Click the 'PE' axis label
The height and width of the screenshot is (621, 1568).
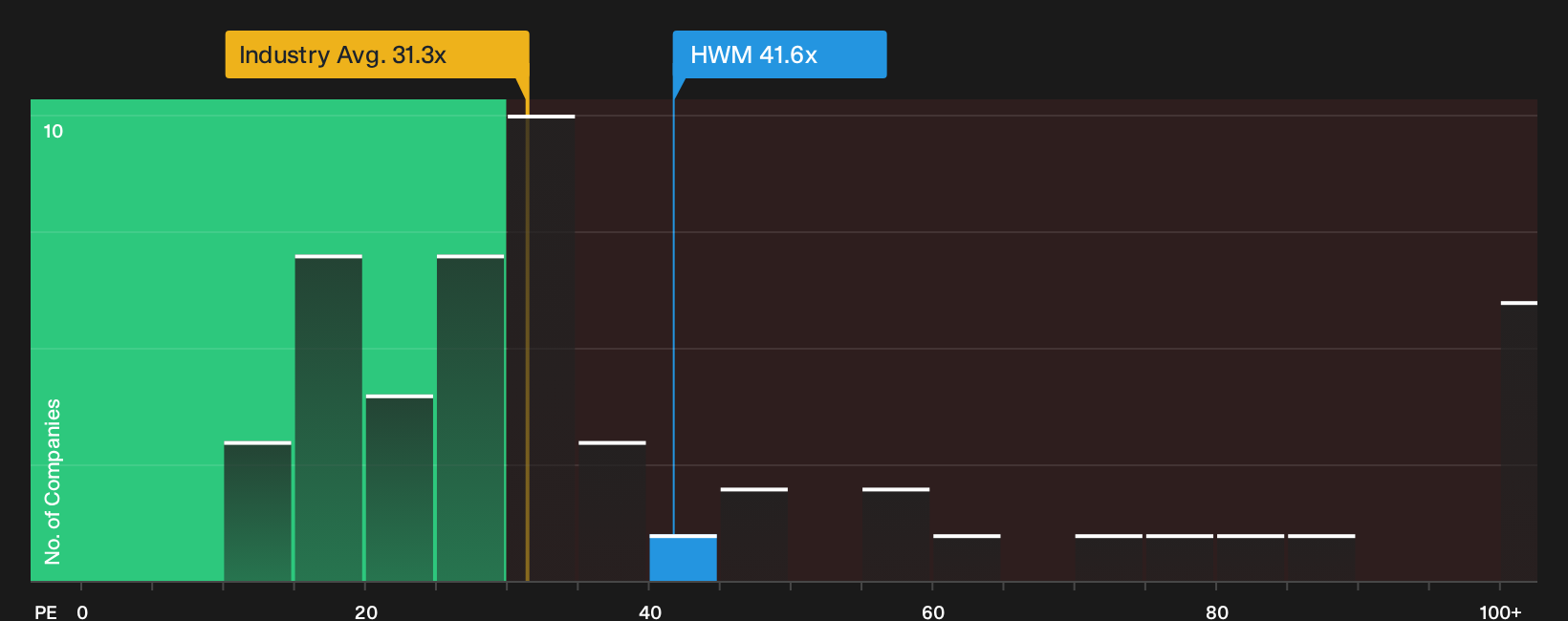point(46,612)
